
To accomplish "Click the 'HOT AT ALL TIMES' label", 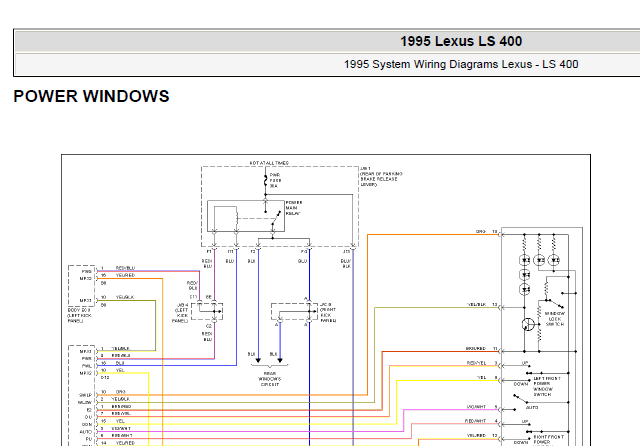I will (x=269, y=163).
